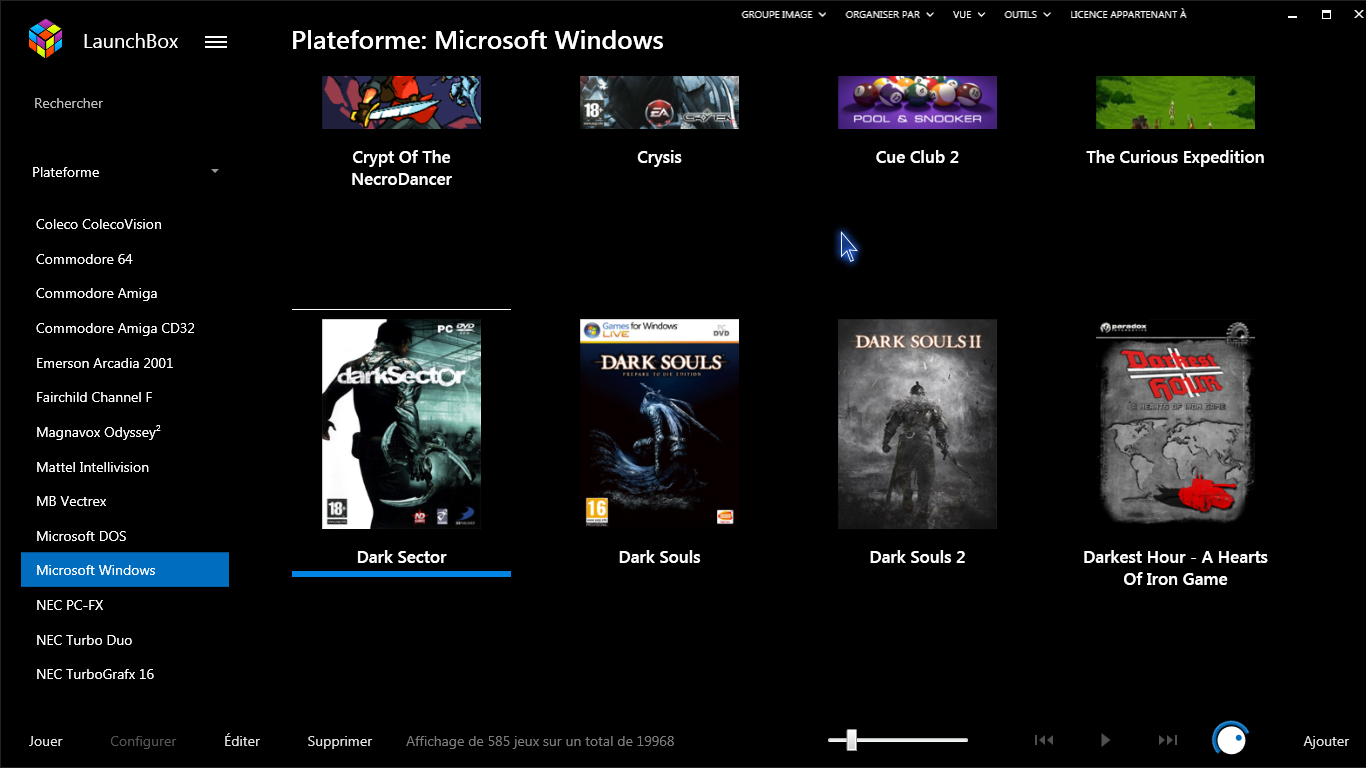Image resolution: width=1366 pixels, height=768 pixels.
Task: Expand the Plateforme filter dropdown
Action: tap(125, 172)
